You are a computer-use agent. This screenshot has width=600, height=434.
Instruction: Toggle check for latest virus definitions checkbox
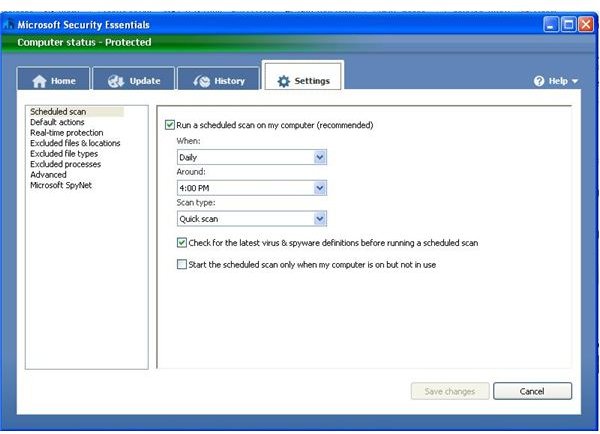[182, 243]
